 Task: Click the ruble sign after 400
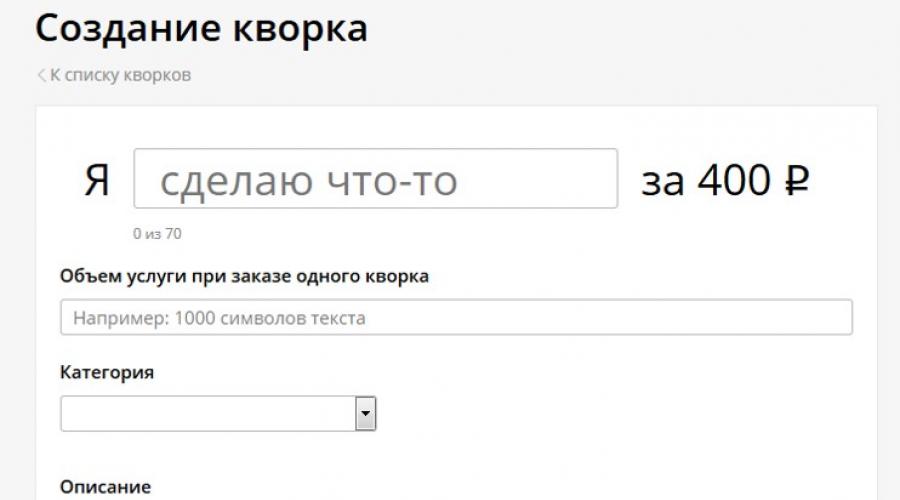tap(797, 180)
